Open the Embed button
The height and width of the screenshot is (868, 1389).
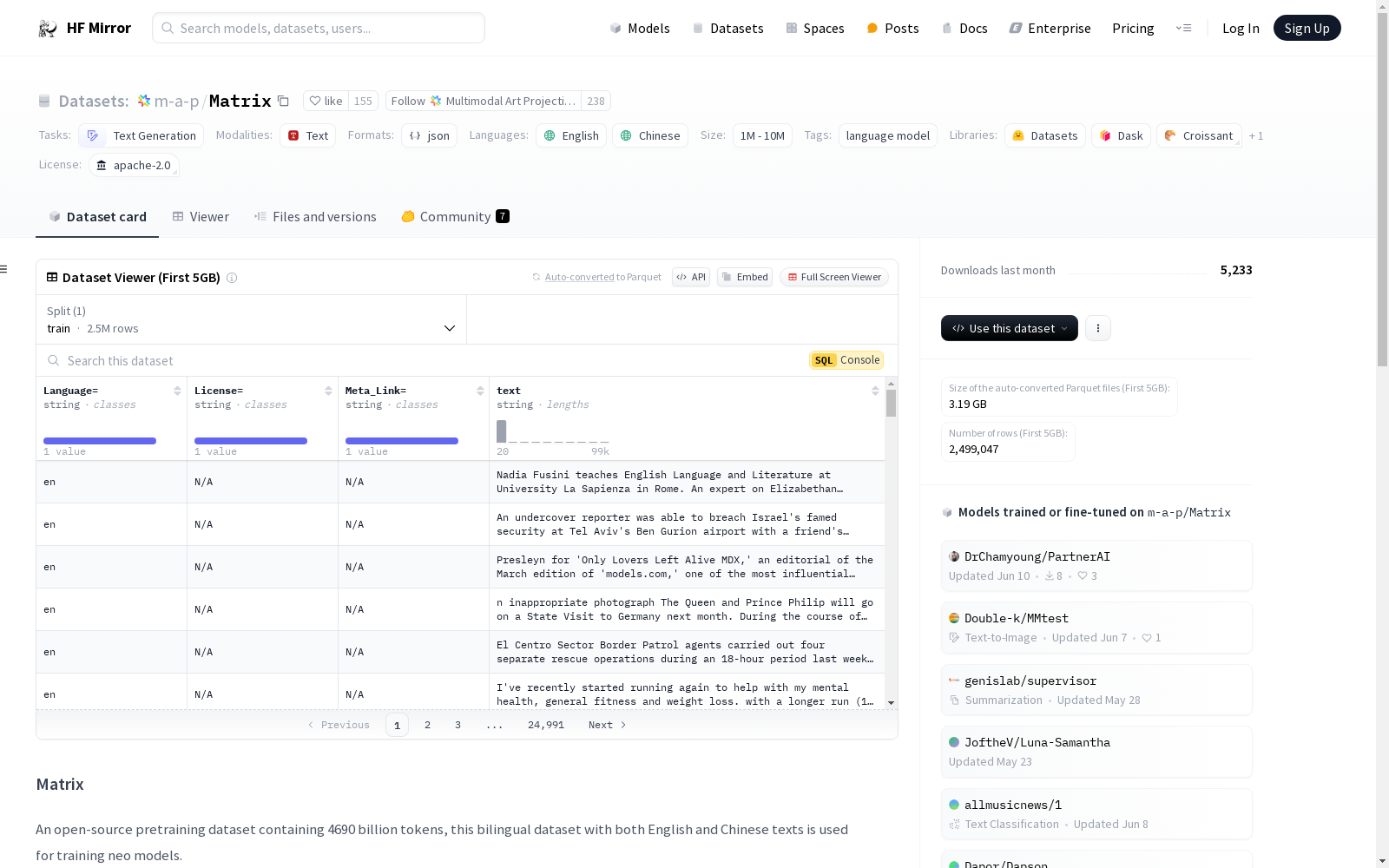click(745, 277)
